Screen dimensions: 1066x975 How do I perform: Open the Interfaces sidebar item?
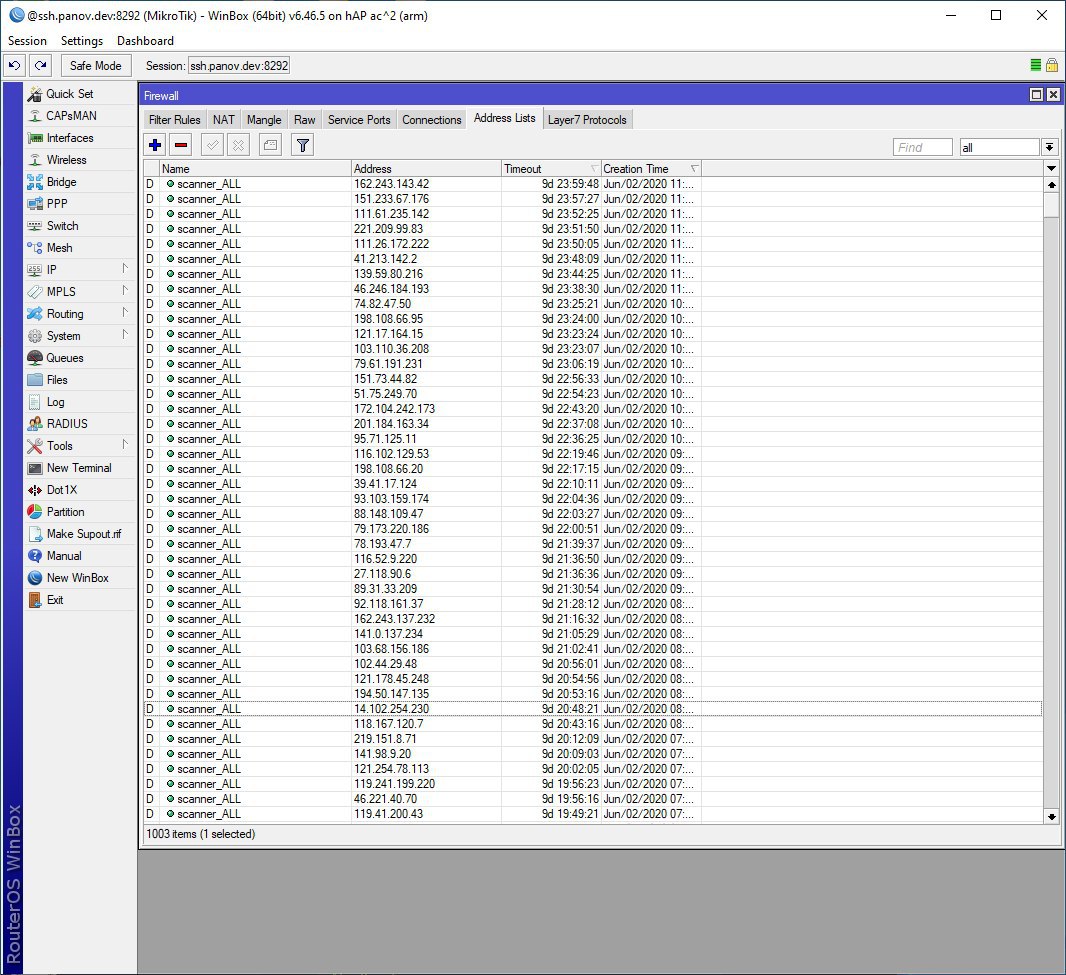(80, 138)
